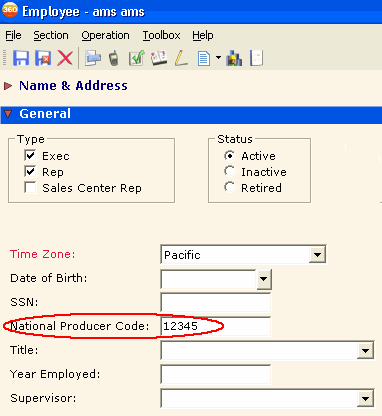
Task: Open the planner calendar book icon
Action: click(159, 58)
